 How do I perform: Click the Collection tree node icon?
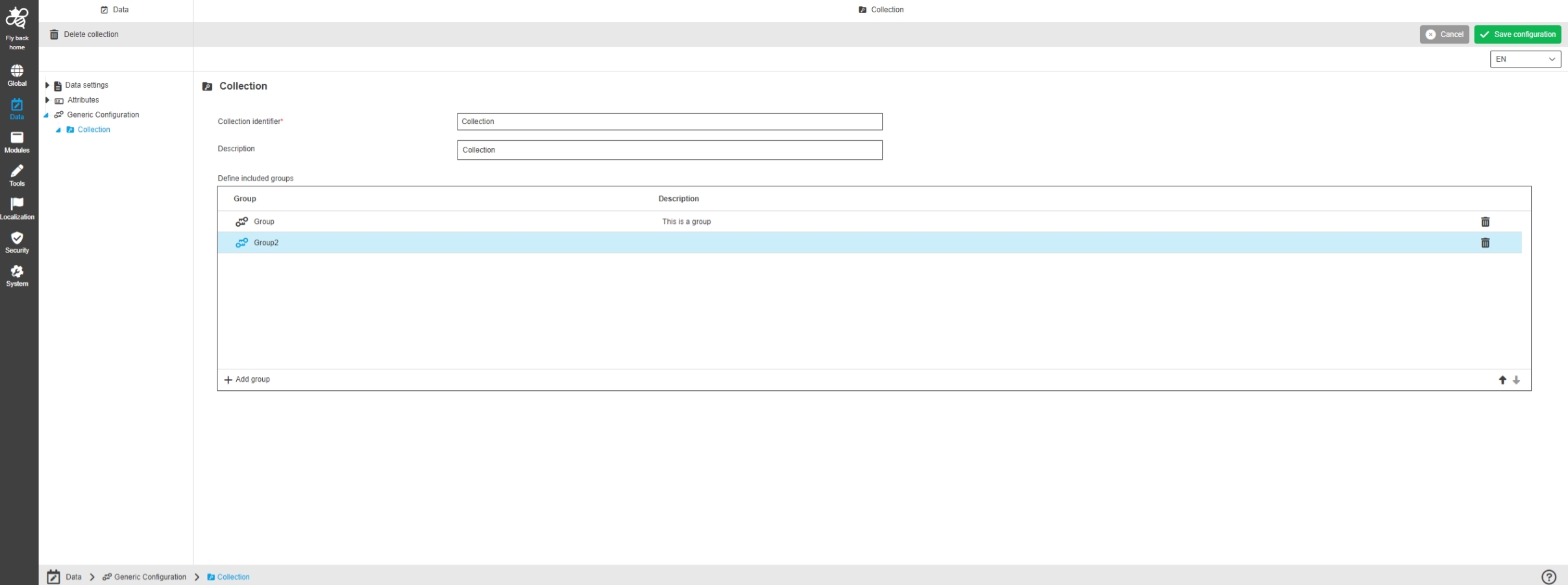click(70, 130)
